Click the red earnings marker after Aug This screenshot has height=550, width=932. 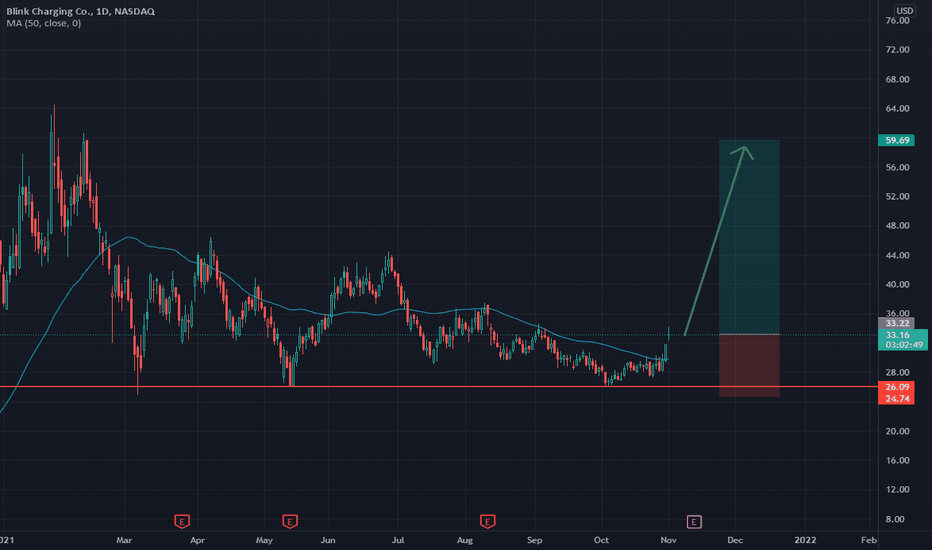487,521
